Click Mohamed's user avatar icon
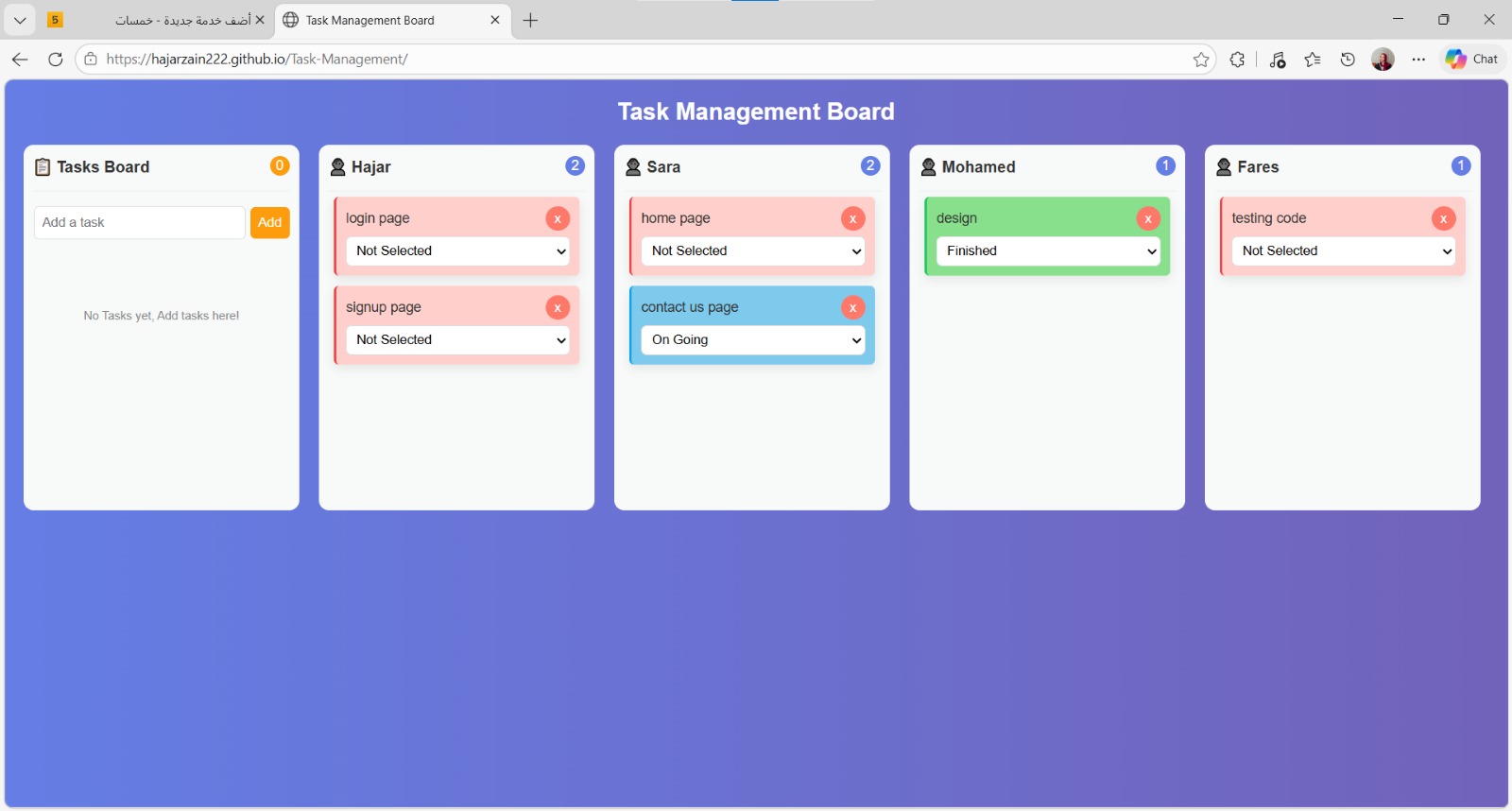The height and width of the screenshot is (811, 1512). click(x=928, y=167)
